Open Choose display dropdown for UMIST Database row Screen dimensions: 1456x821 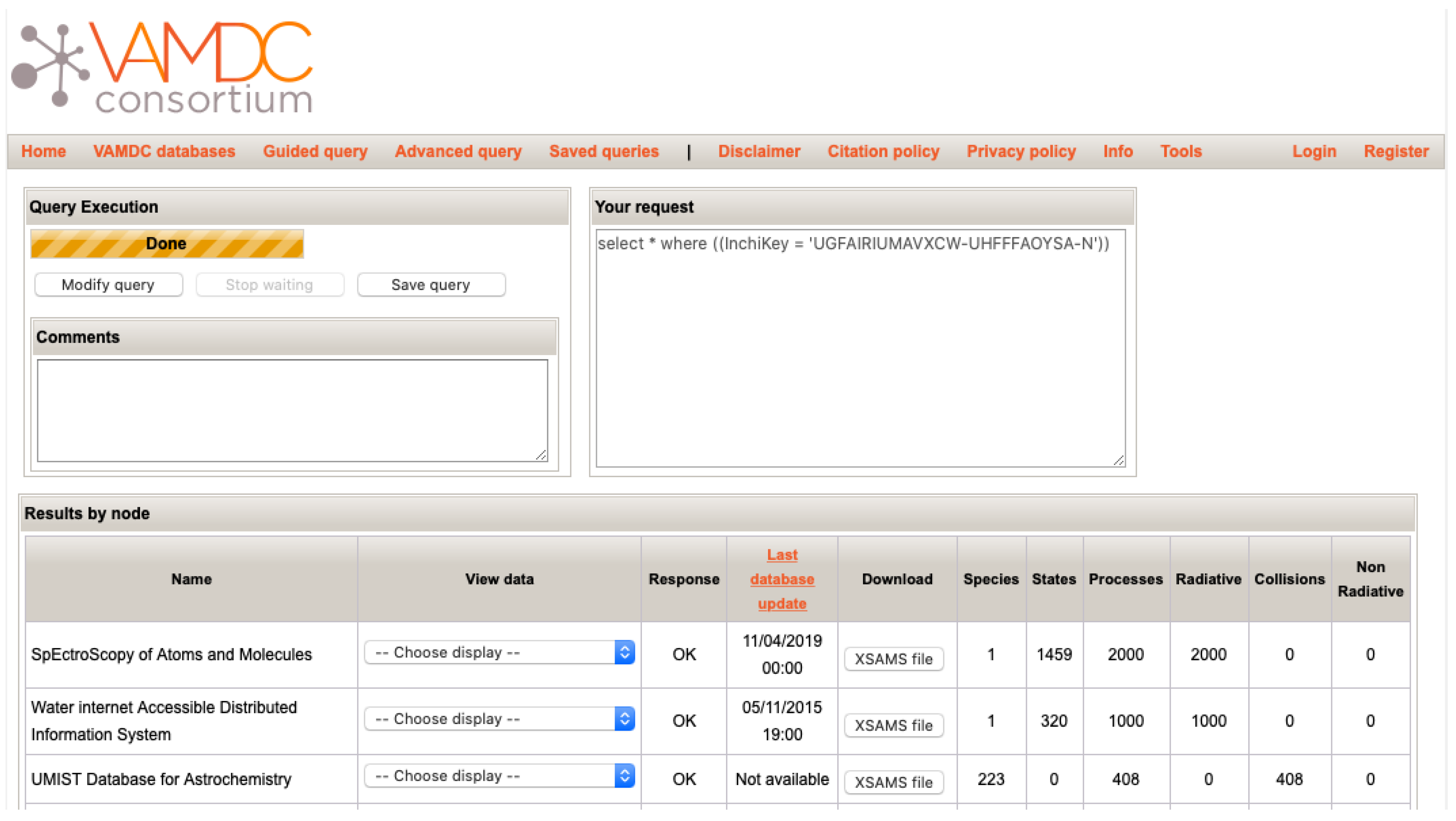[x=499, y=776]
